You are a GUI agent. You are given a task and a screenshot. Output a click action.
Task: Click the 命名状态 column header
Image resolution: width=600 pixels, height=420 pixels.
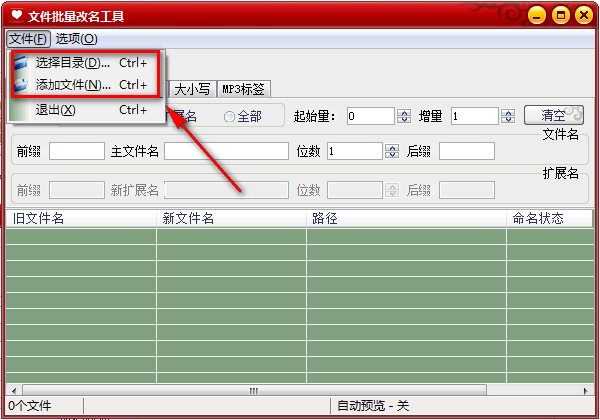[549, 218]
